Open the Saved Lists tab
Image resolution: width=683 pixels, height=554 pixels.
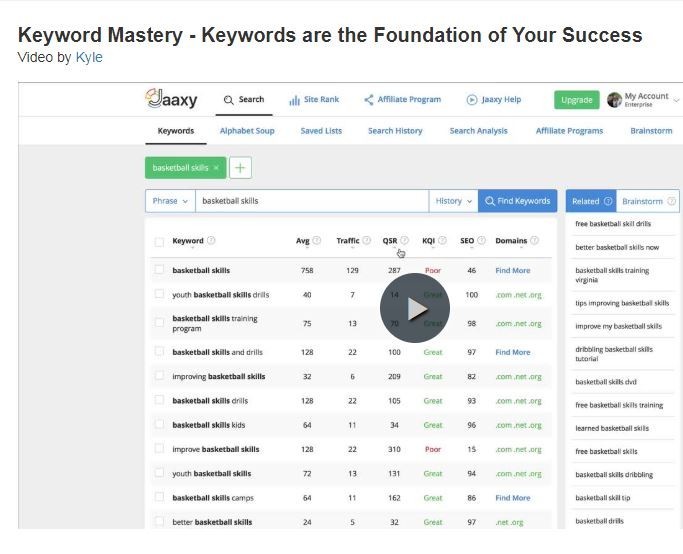click(x=321, y=131)
